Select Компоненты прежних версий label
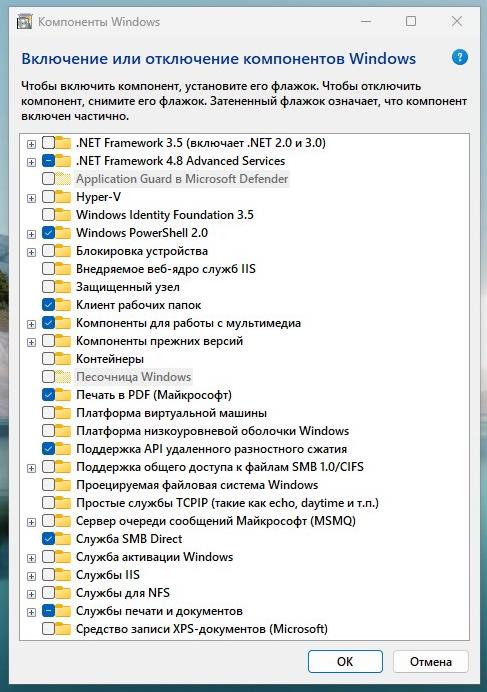Image resolution: width=487 pixels, height=692 pixels. pyautogui.click(x=159, y=341)
